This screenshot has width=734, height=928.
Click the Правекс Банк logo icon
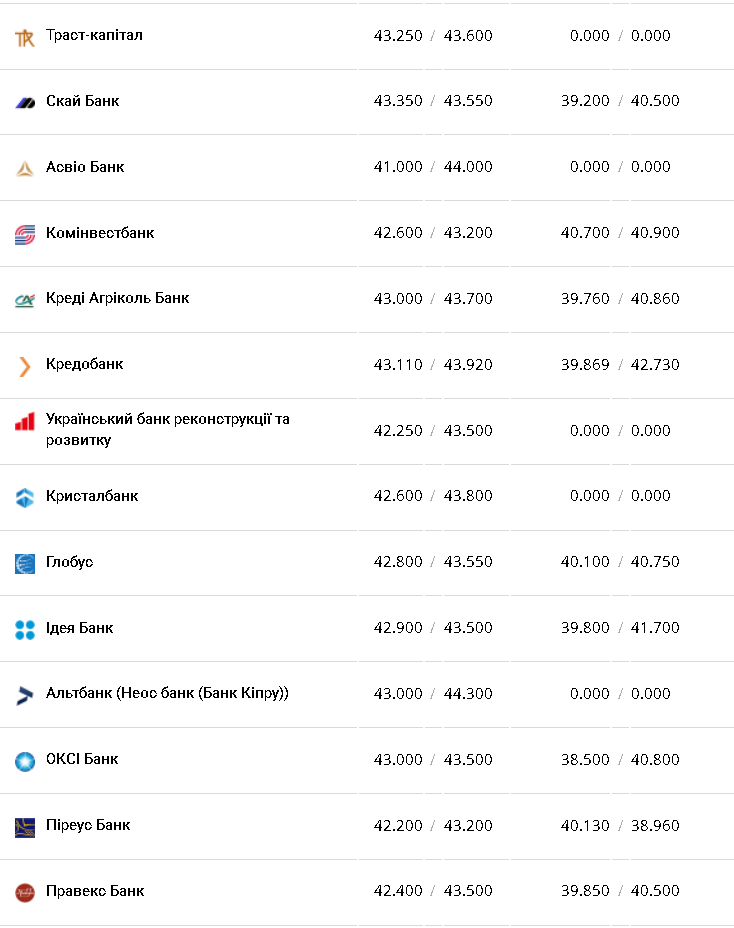(25, 892)
